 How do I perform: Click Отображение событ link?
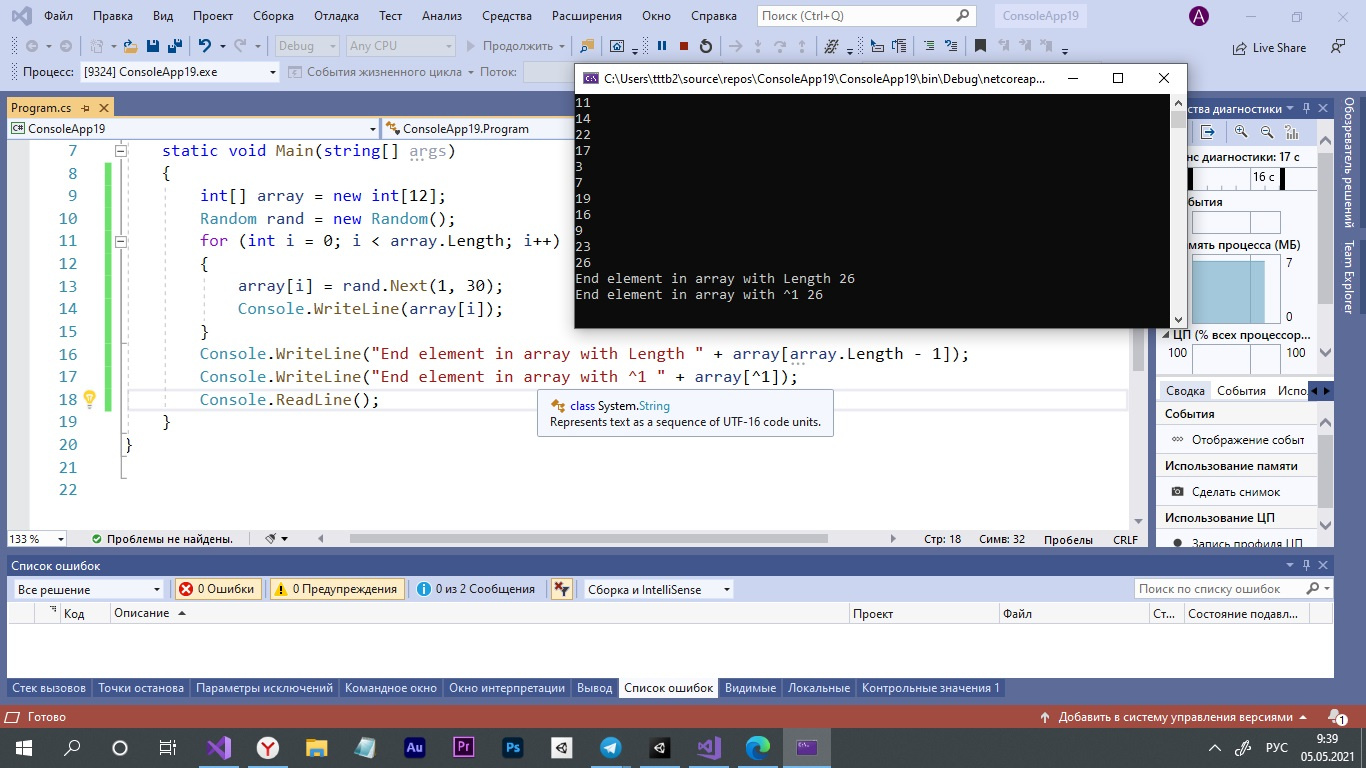pyautogui.click(x=1248, y=440)
